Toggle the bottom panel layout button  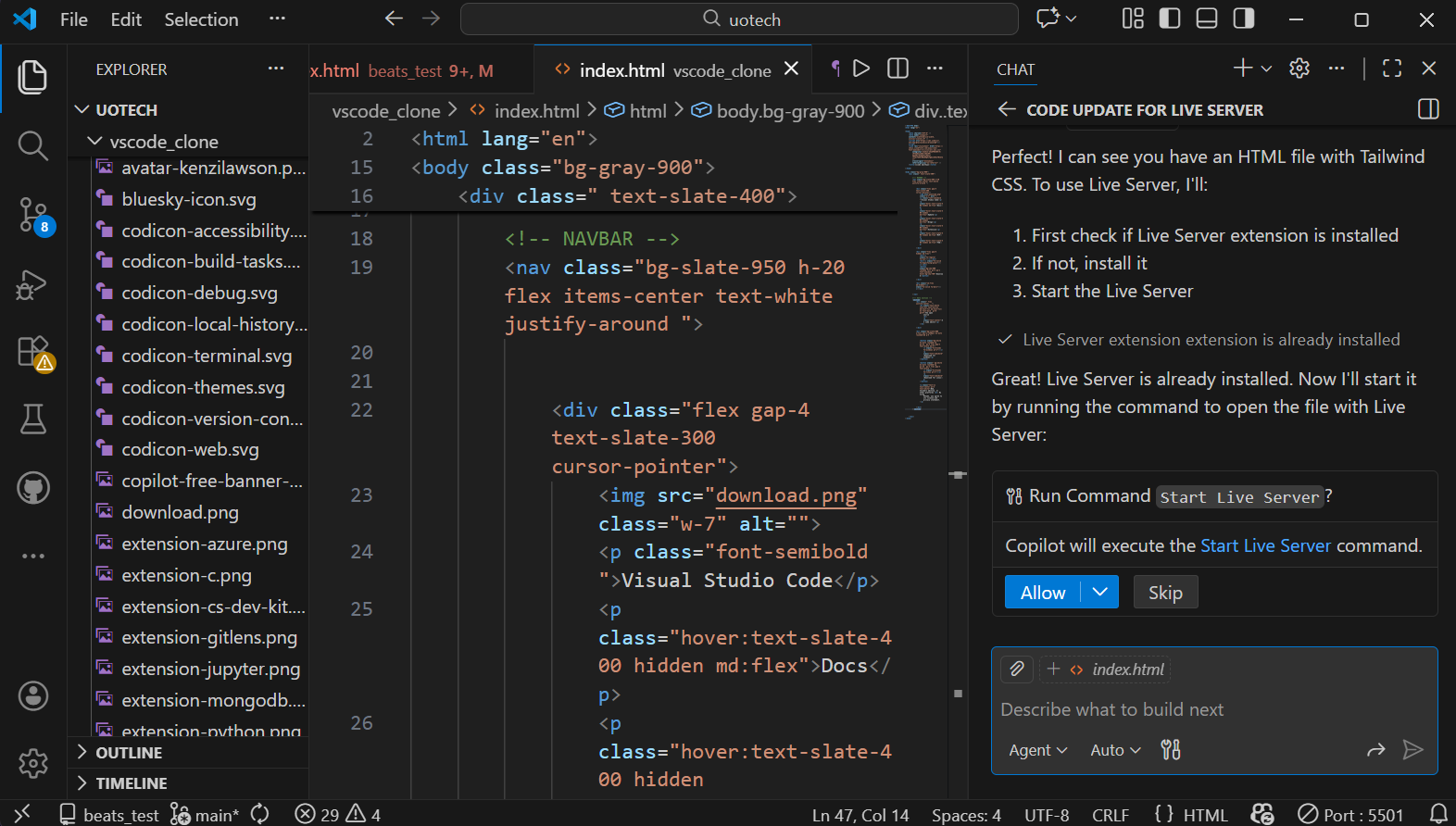[1207, 19]
